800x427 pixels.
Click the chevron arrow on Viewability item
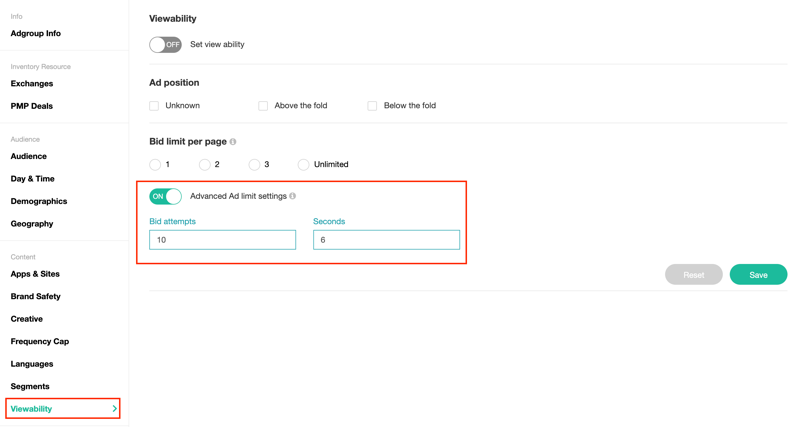(114, 409)
